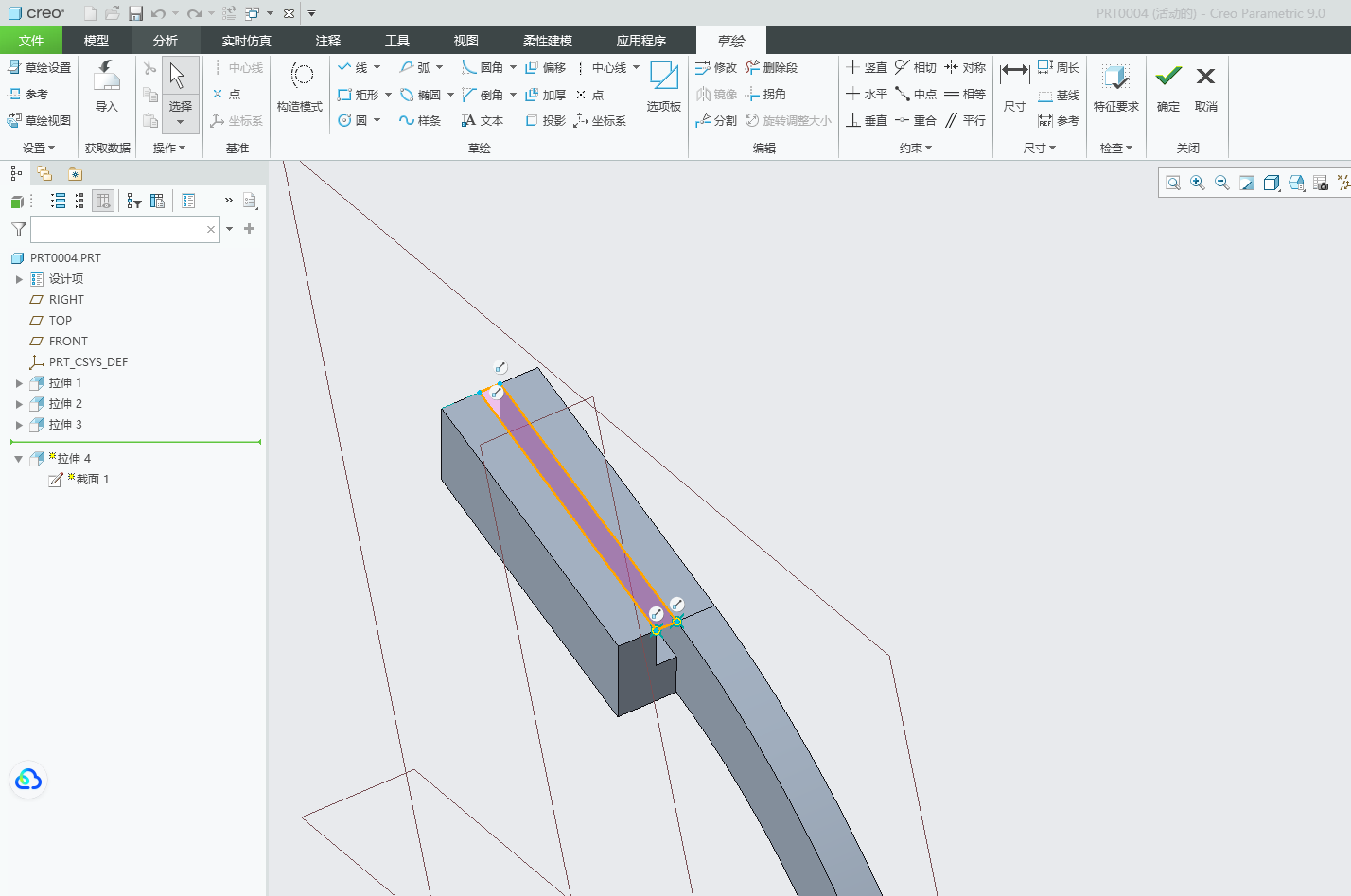
Task: Switch to the 模型 ribbon tab
Action: [x=96, y=41]
